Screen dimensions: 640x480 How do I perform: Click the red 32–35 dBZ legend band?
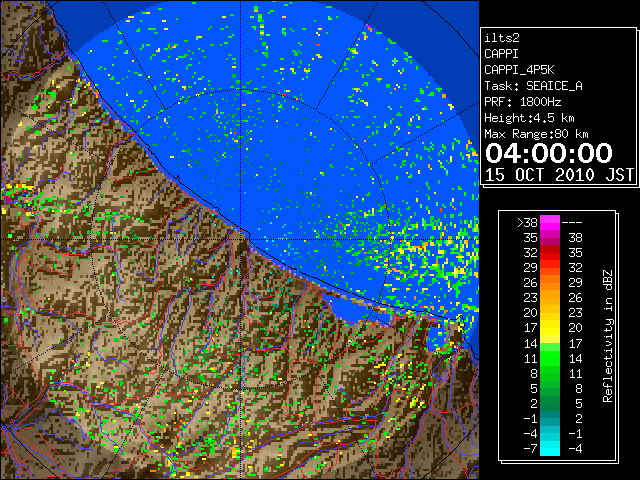[550, 253]
